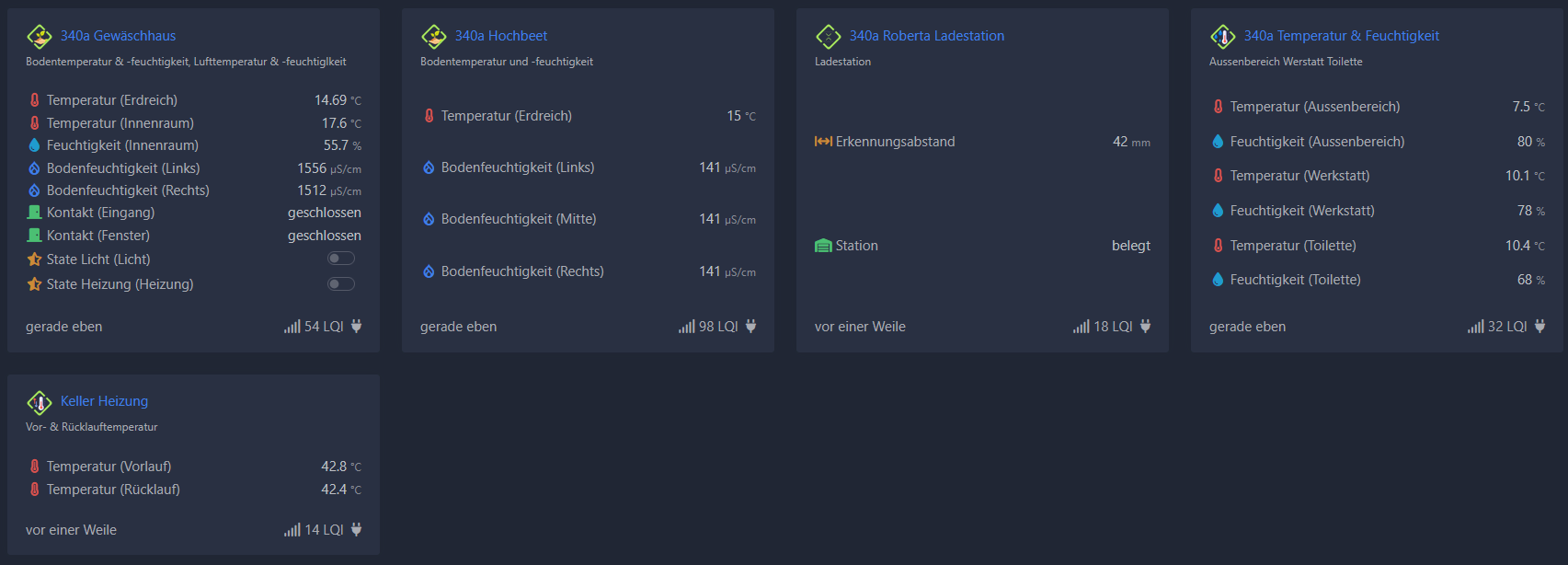The height and width of the screenshot is (565, 1568).
Task: Click the Bodenfeuchtigkeit (Mitte) moisture icon
Action: (429, 219)
